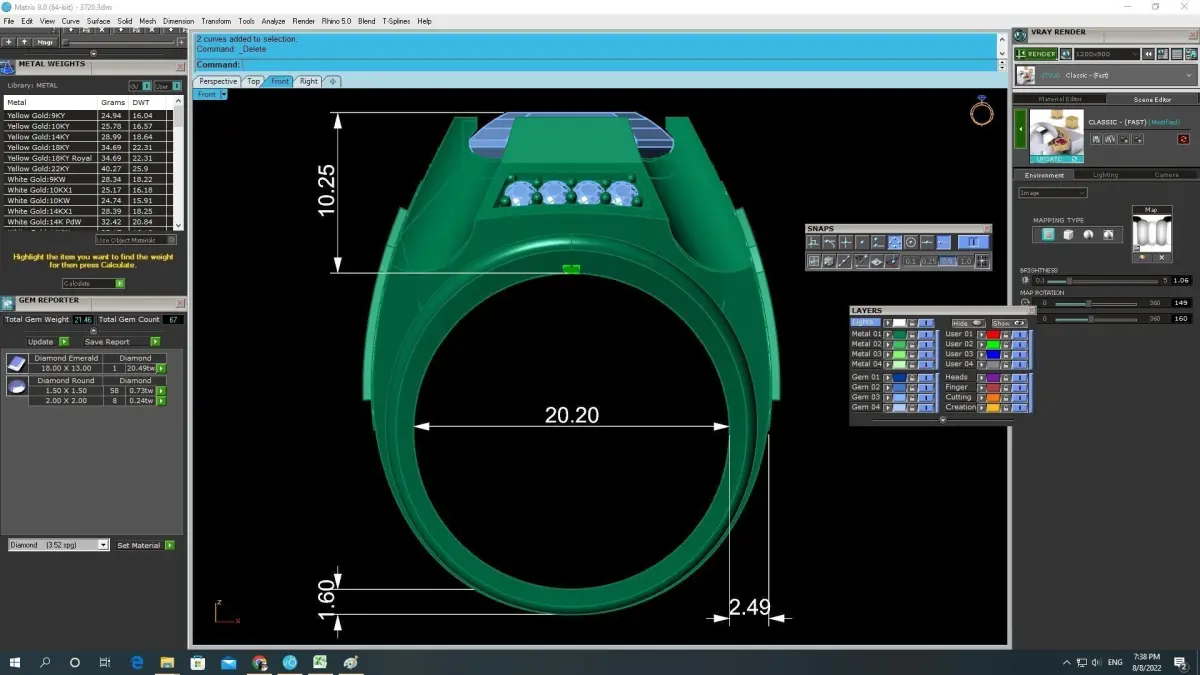Open the Front viewport title dropdown arrow
The width and height of the screenshot is (1200, 675).
pyautogui.click(x=224, y=94)
